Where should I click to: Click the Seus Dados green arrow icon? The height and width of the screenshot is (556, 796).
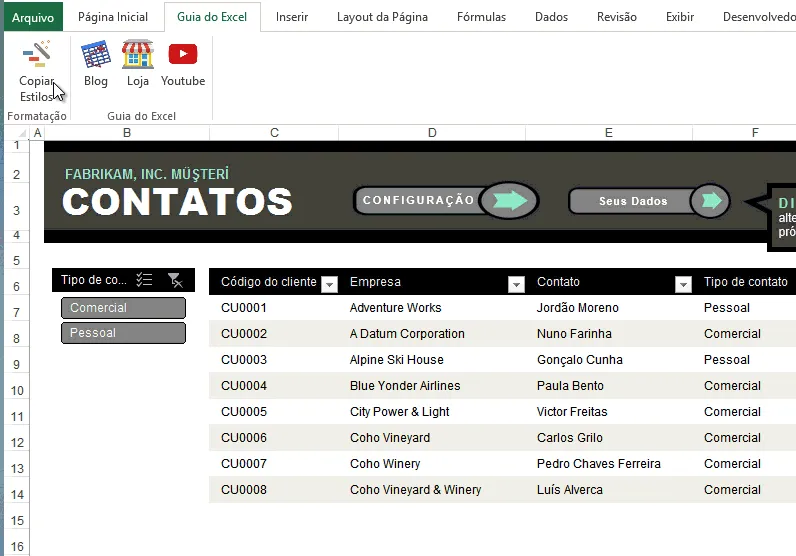click(711, 201)
